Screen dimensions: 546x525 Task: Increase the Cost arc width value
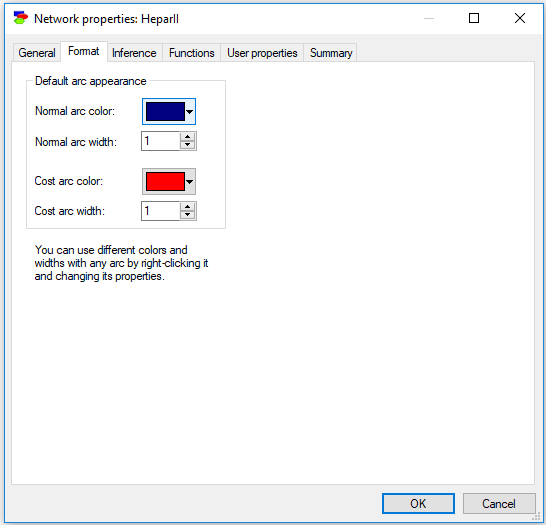tap(188, 207)
